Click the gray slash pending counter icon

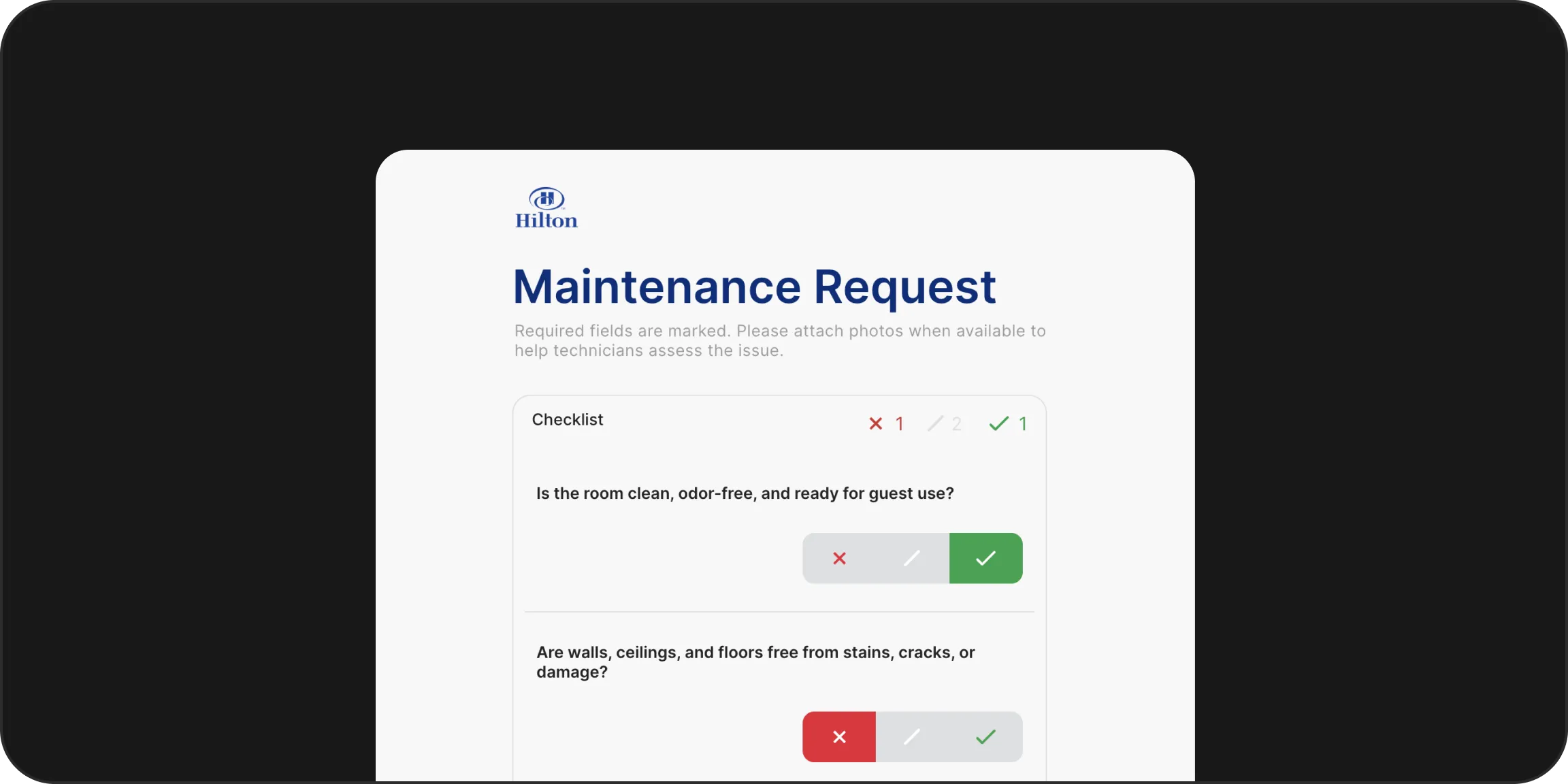point(936,423)
